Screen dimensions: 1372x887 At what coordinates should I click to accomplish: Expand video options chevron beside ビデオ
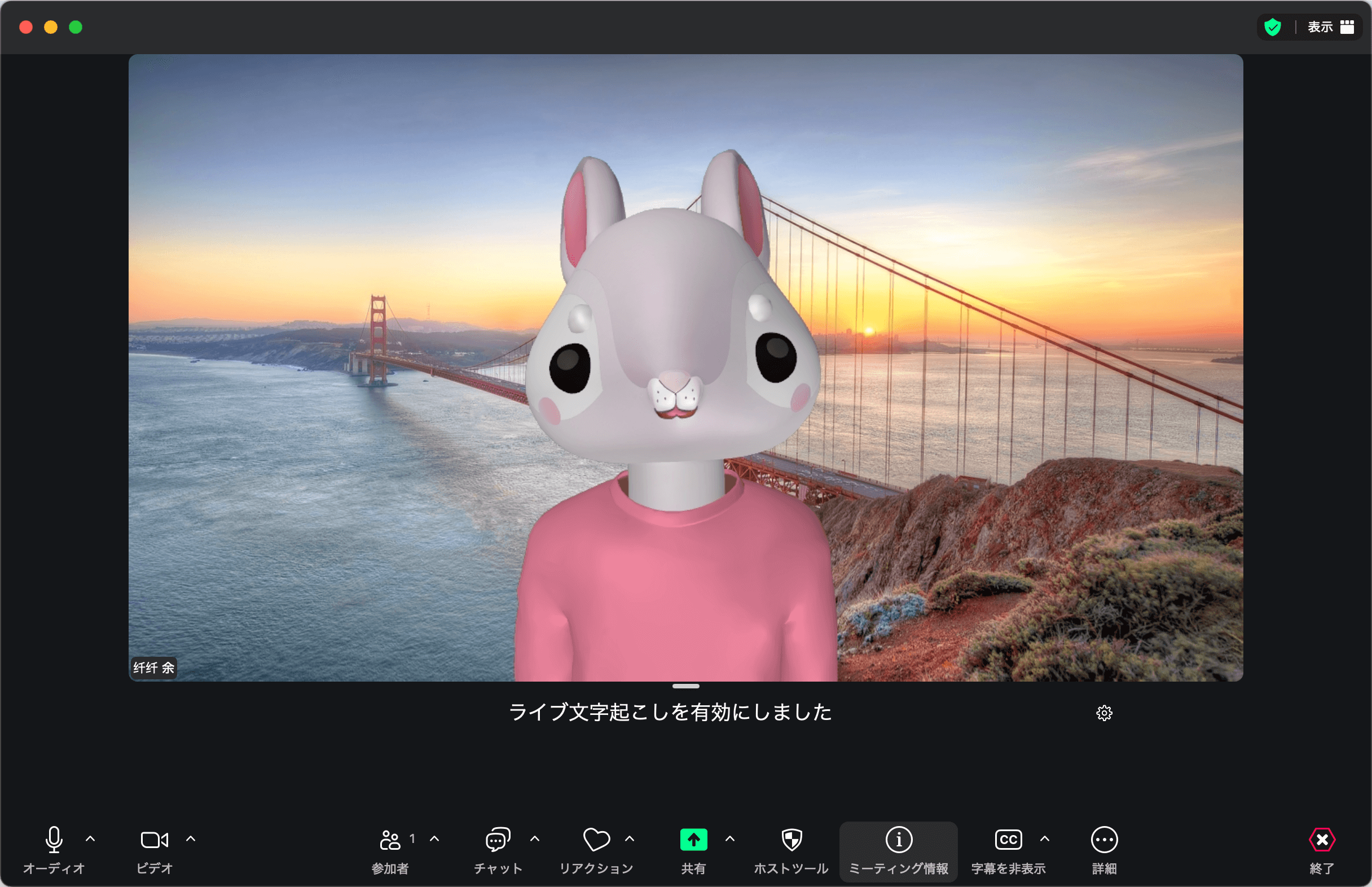pos(191,839)
